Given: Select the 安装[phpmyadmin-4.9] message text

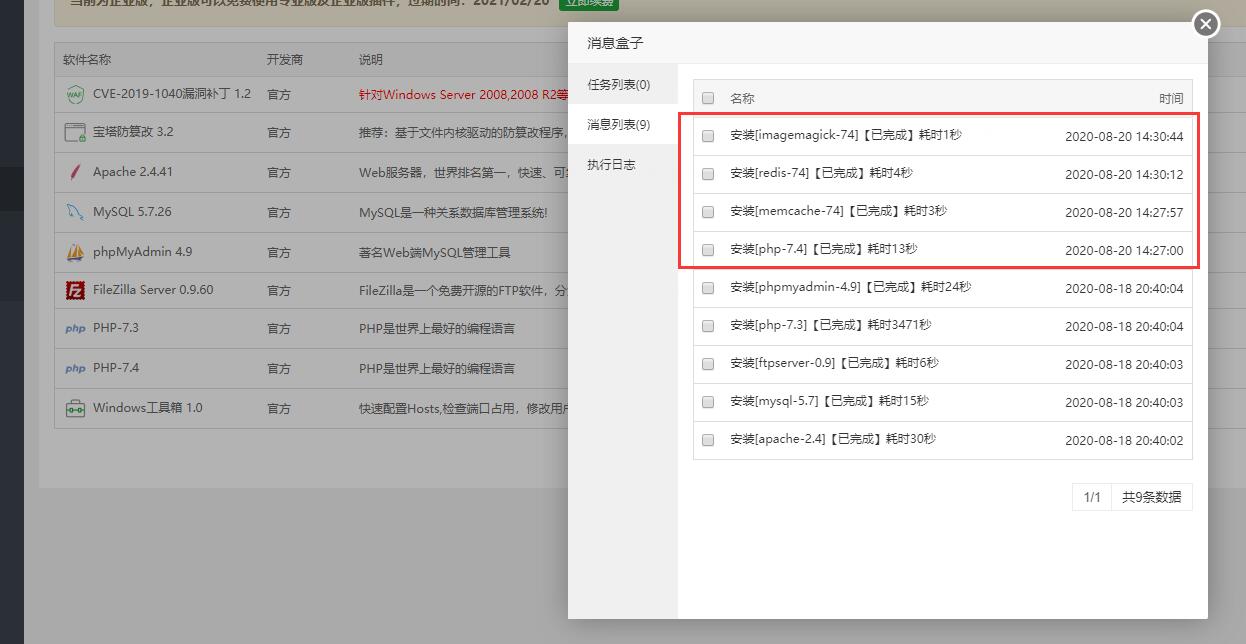Looking at the screenshot, I should click(x=851, y=287).
